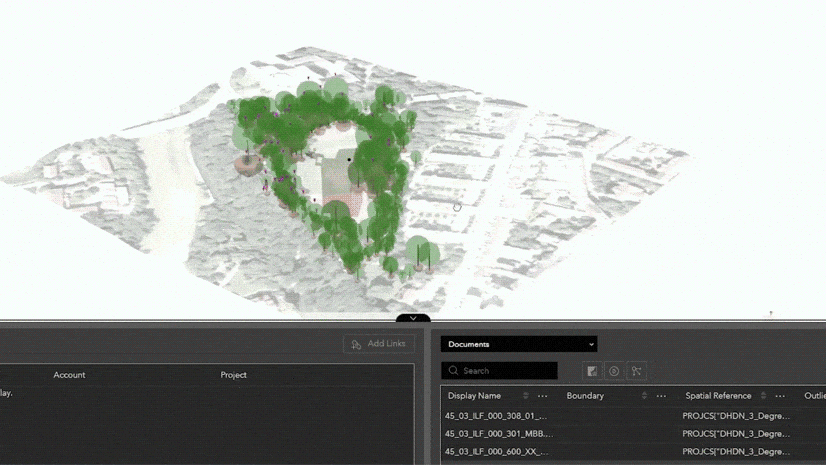Click the Boundary column header
The height and width of the screenshot is (465, 826).
(585, 396)
